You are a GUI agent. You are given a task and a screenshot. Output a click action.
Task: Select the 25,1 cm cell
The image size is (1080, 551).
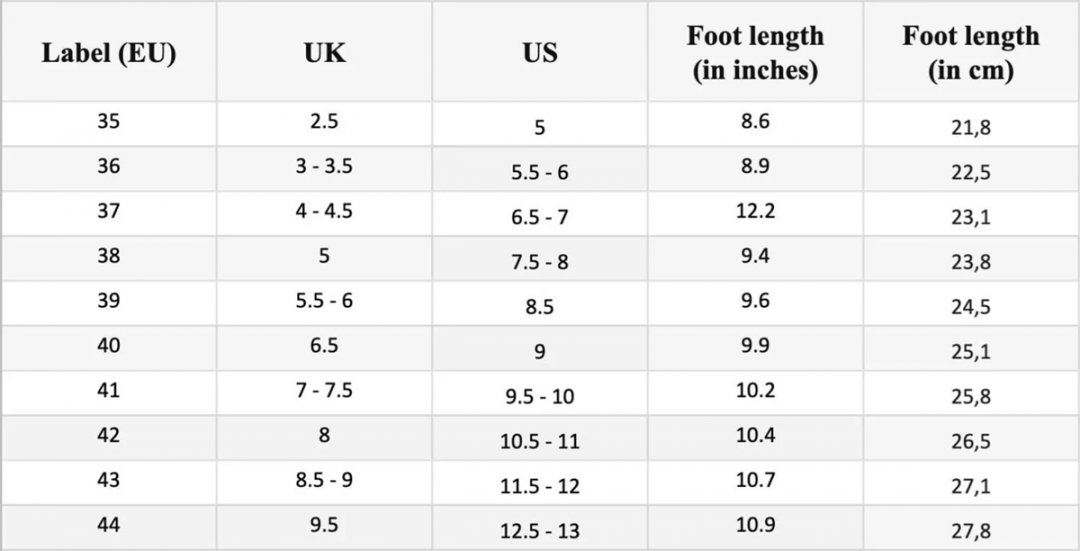[971, 349]
